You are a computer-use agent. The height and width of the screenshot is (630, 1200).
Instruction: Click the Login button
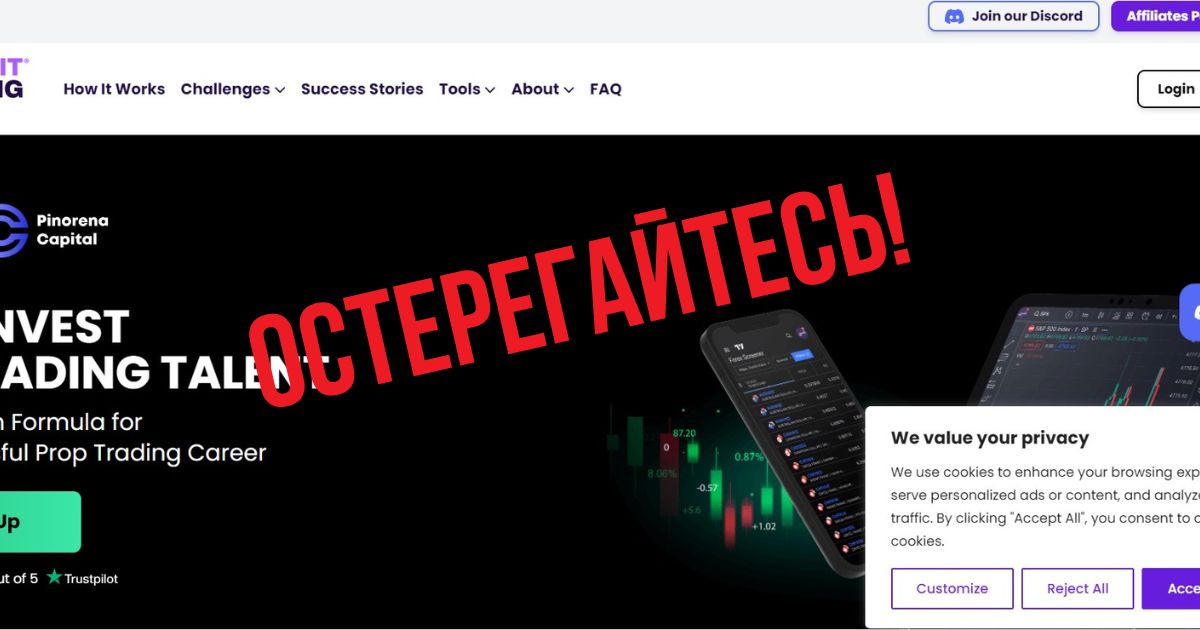click(1169, 89)
